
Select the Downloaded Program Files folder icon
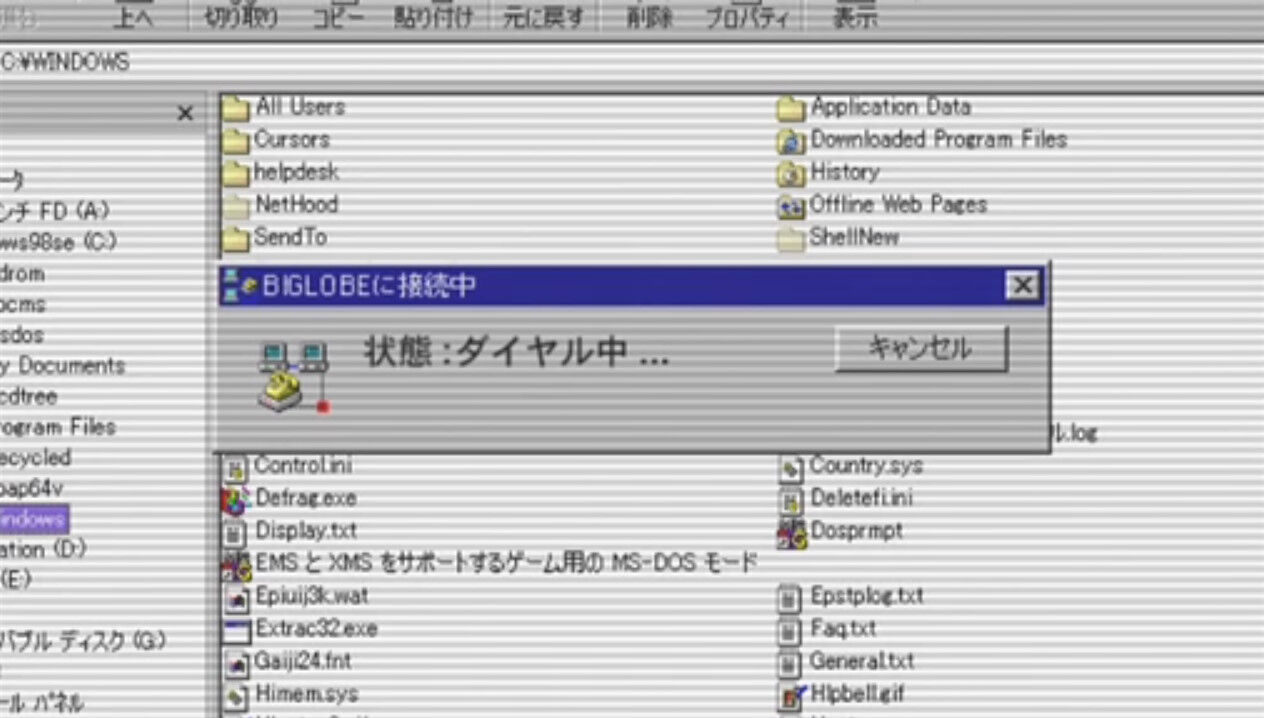pos(791,141)
